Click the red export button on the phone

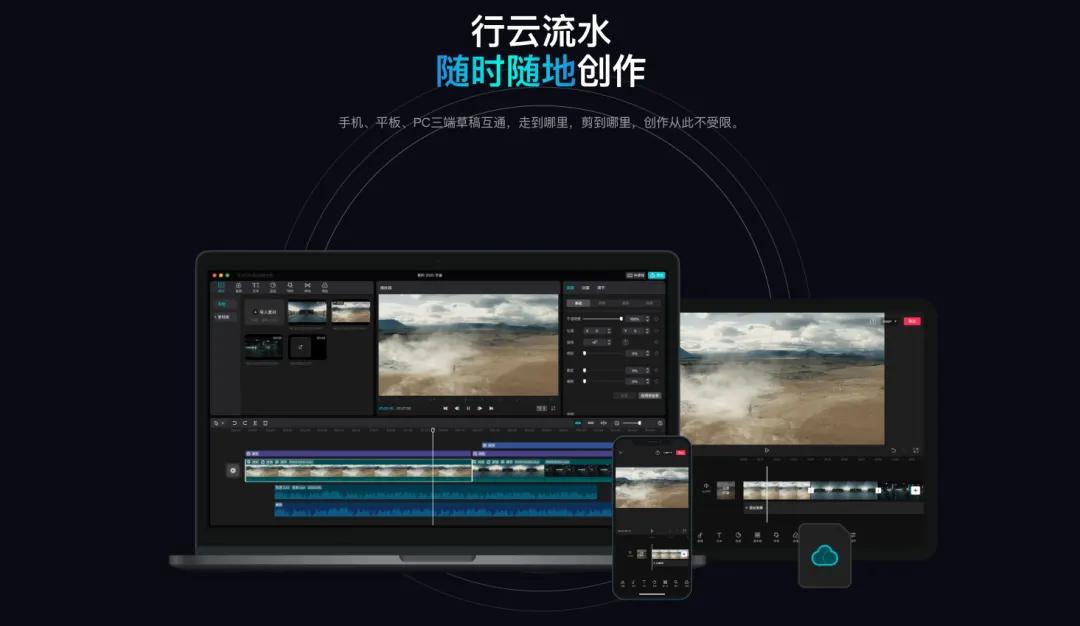(x=681, y=453)
